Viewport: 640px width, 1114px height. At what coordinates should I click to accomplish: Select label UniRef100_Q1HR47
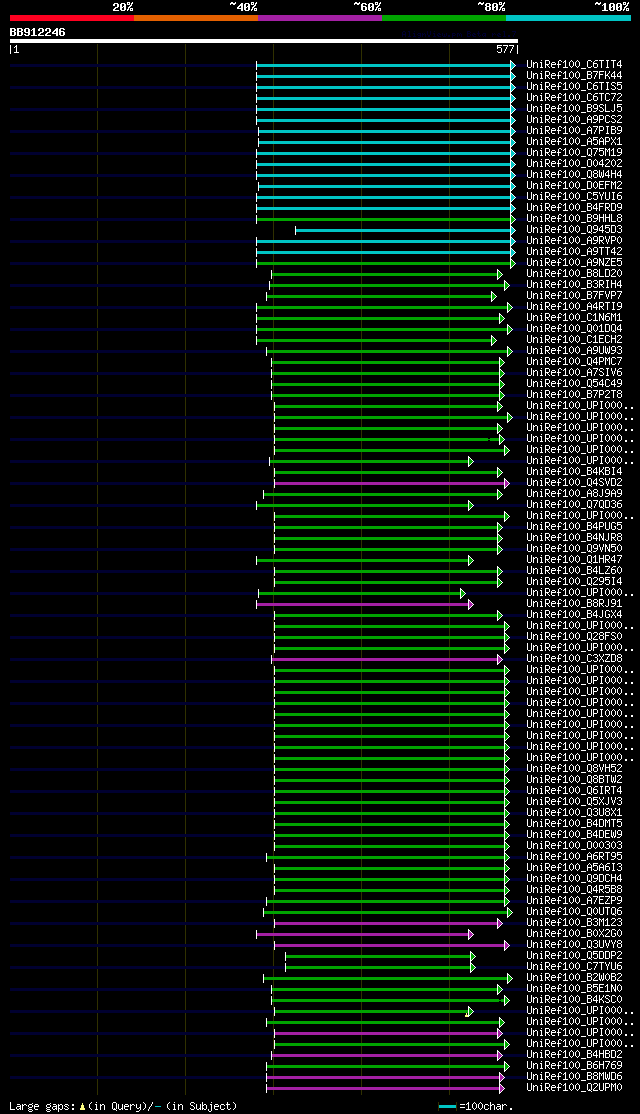click(574, 560)
